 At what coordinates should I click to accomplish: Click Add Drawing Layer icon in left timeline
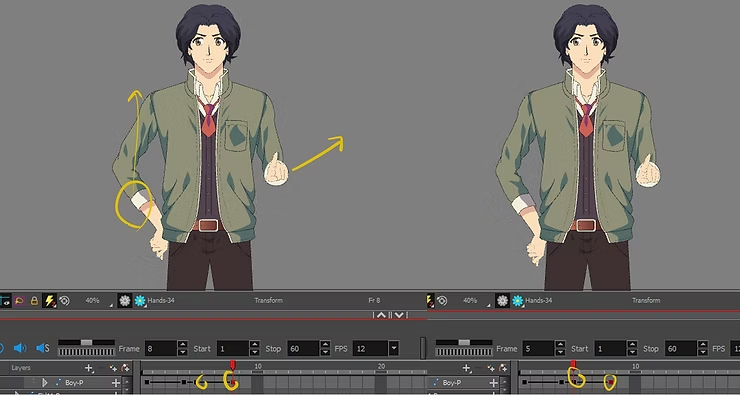tap(113, 368)
